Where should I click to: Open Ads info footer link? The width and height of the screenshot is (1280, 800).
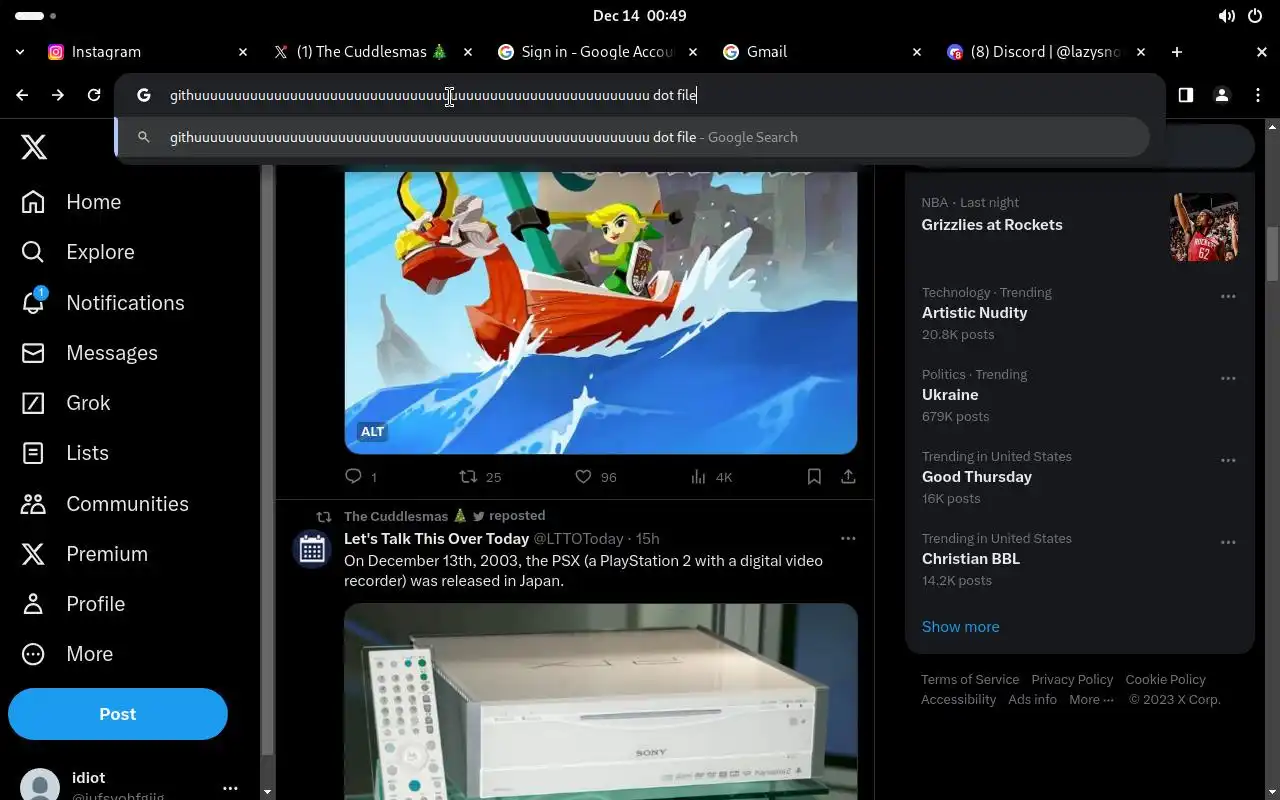pos(1032,700)
